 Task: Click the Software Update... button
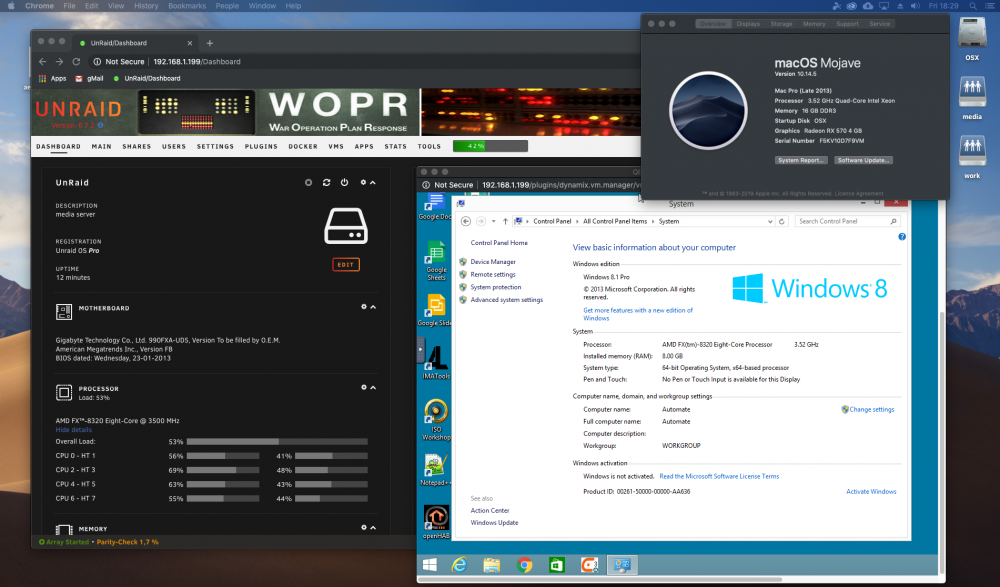click(x=863, y=160)
